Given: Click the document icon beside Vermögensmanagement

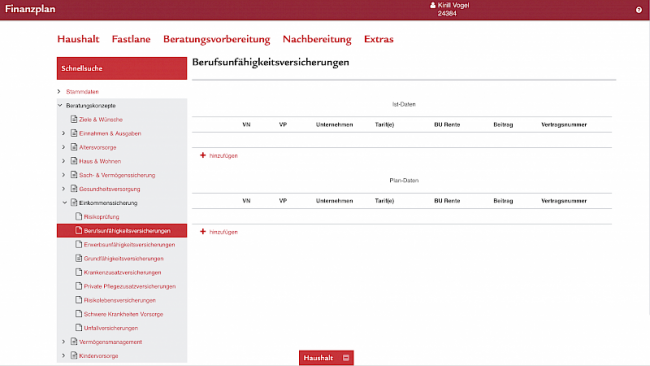Looking at the screenshot, I should (74, 341).
